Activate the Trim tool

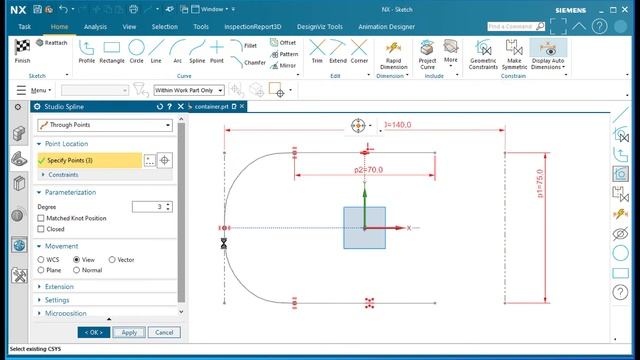[317, 51]
